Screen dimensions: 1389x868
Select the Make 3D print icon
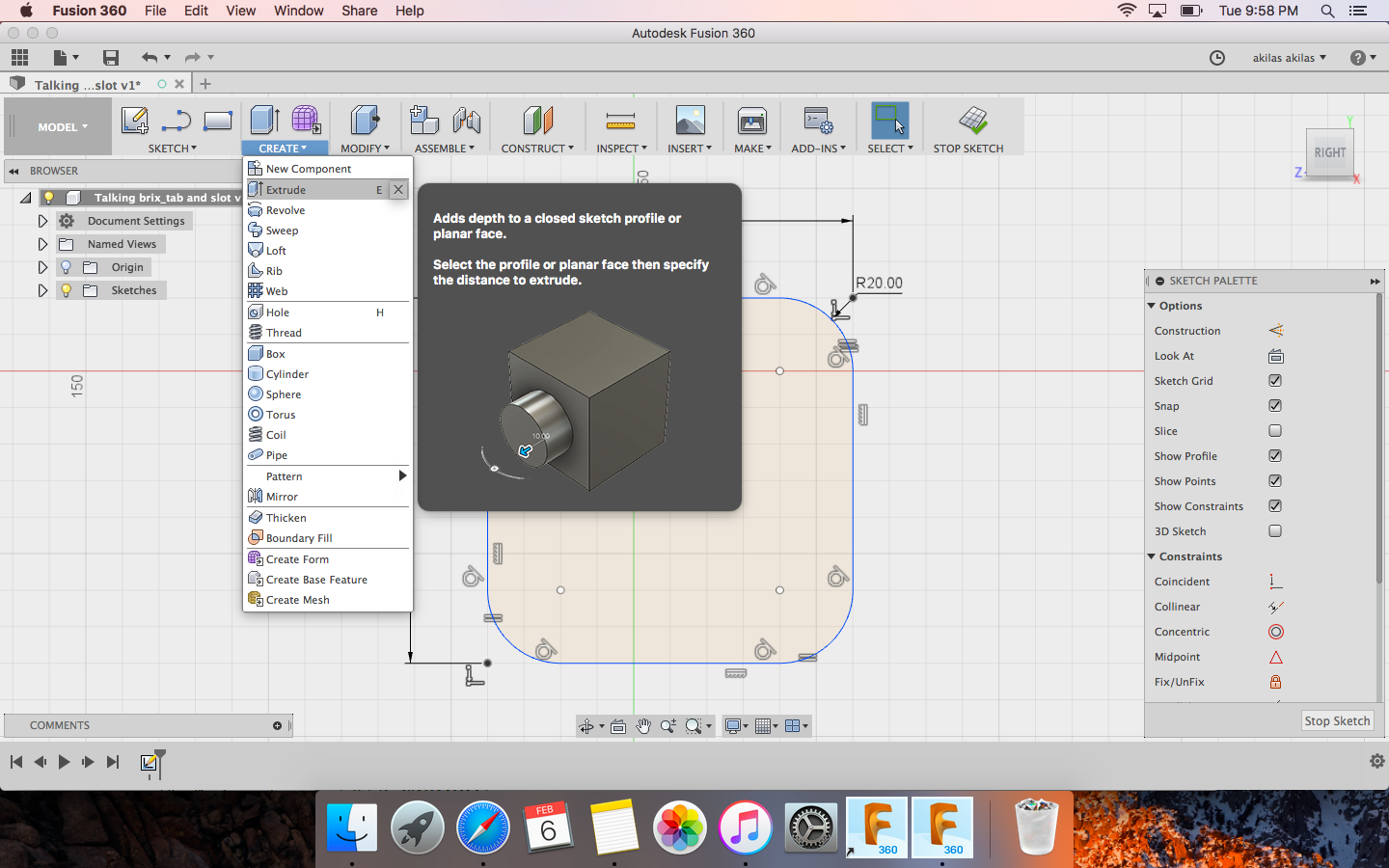pos(751,122)
